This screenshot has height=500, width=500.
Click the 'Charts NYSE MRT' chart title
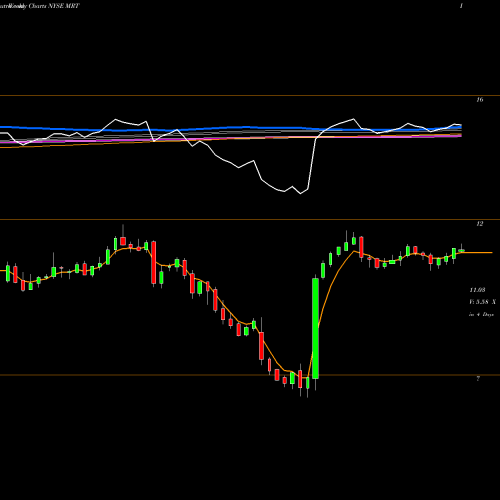click(x=54, y=6)
